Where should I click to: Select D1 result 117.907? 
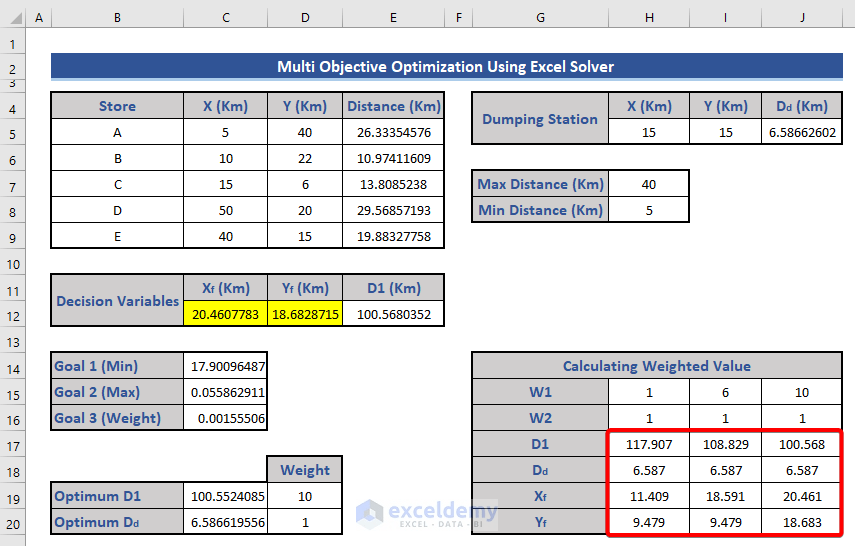[649, 445]
